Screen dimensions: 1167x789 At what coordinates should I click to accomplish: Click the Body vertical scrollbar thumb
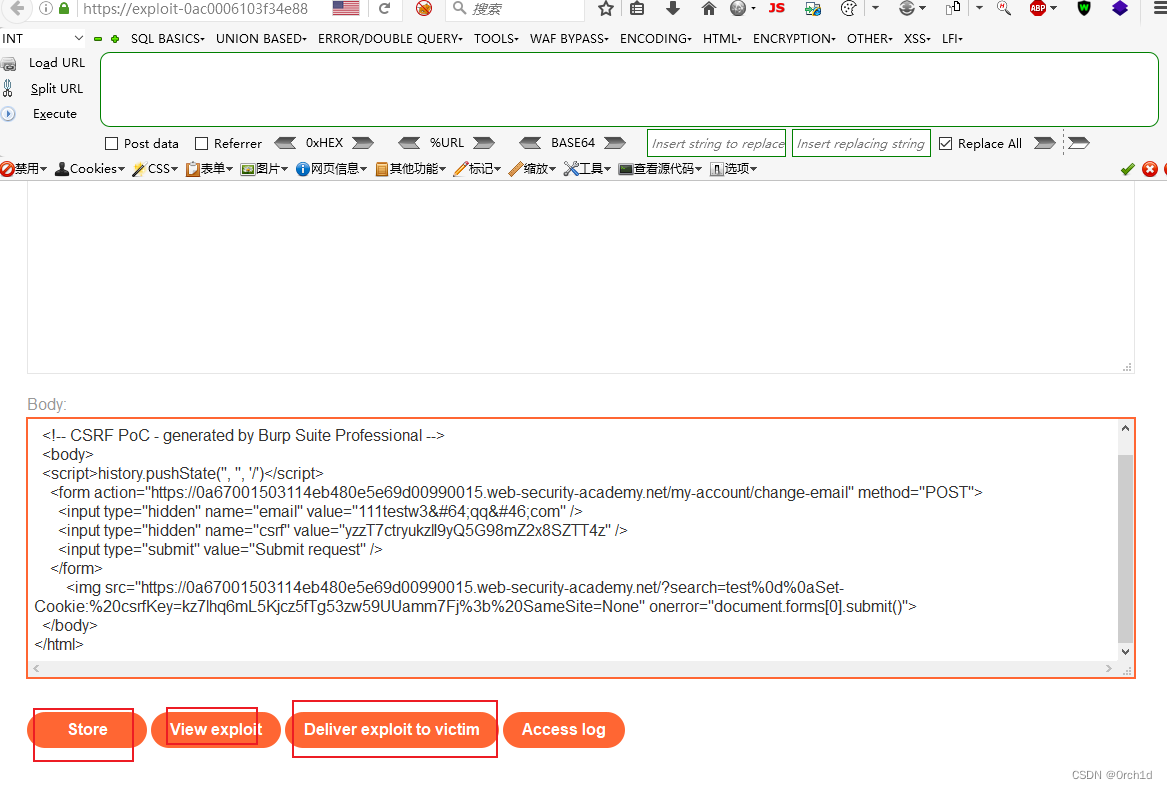pos(1125,547)
